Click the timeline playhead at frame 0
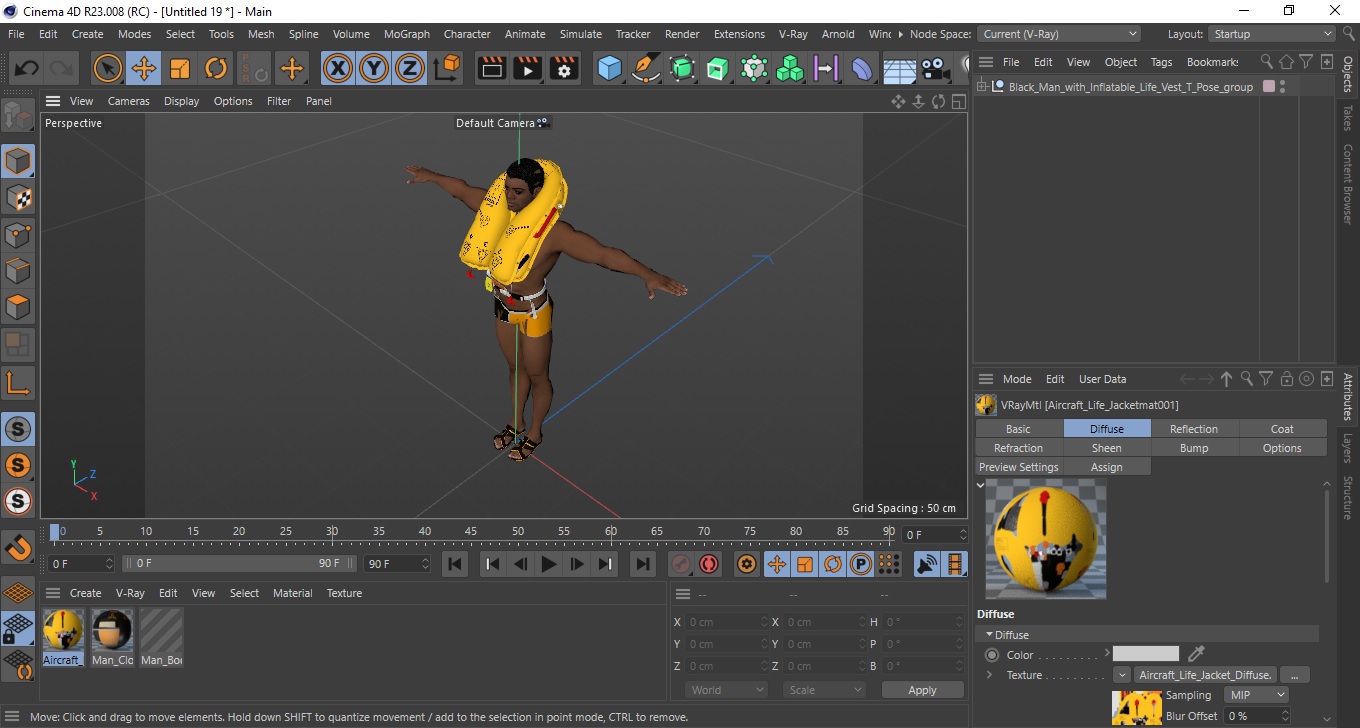1360x728 pixels. coord(55,531)
